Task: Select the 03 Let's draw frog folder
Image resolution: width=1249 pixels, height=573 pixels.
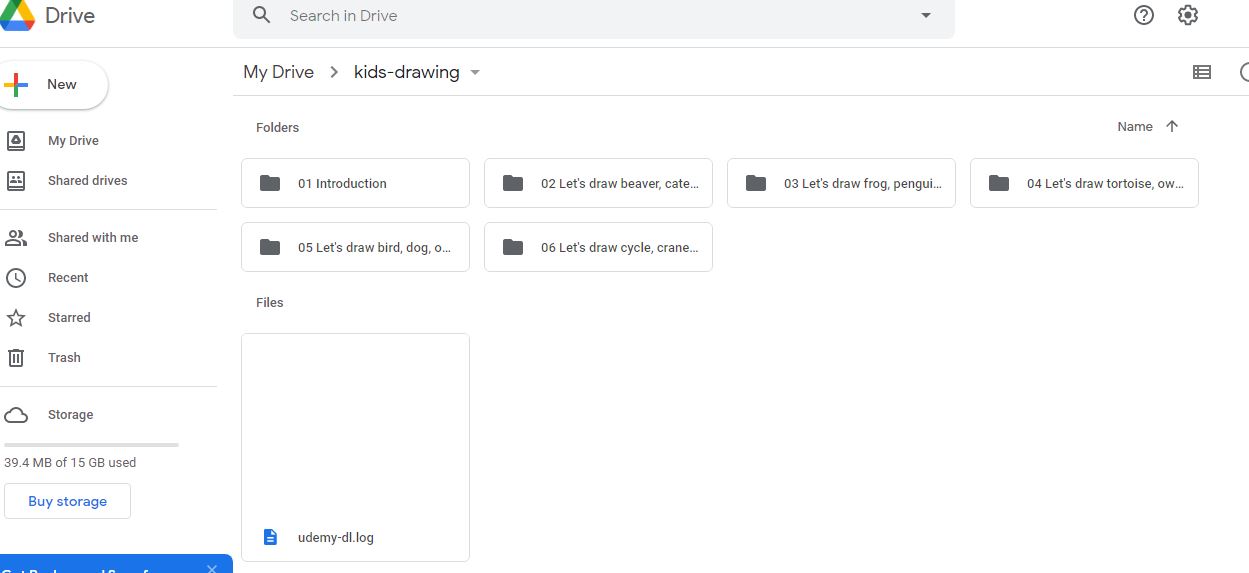Action: [841, 183]
